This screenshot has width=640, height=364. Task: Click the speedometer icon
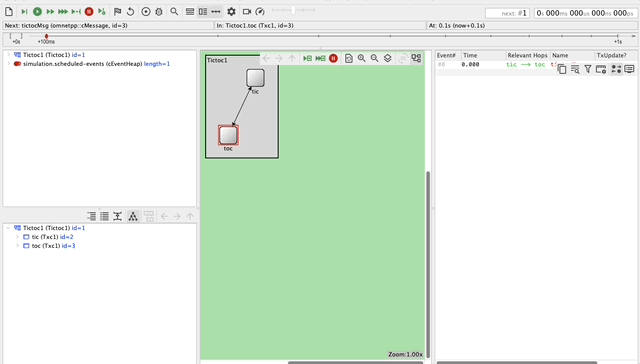point(260,11)
